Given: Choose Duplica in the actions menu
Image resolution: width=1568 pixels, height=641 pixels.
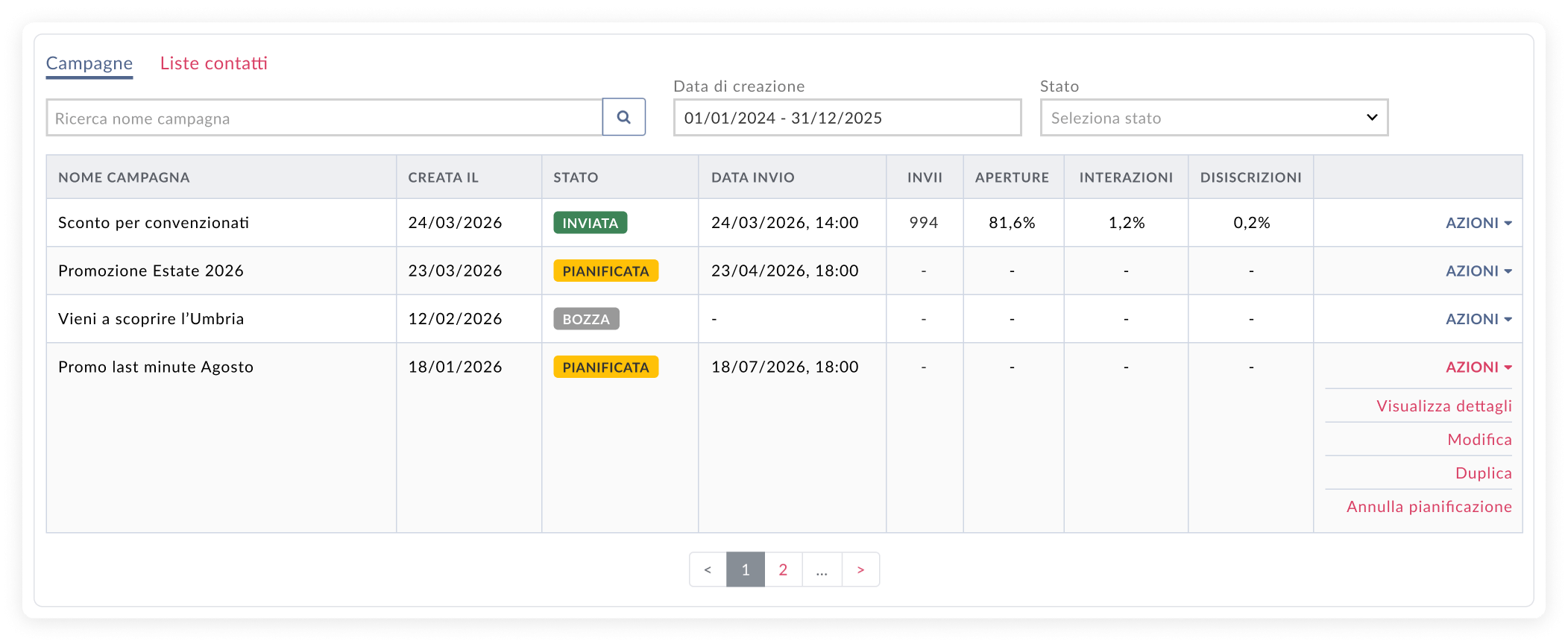Looking at the screenshot, I should (1484, 473).
